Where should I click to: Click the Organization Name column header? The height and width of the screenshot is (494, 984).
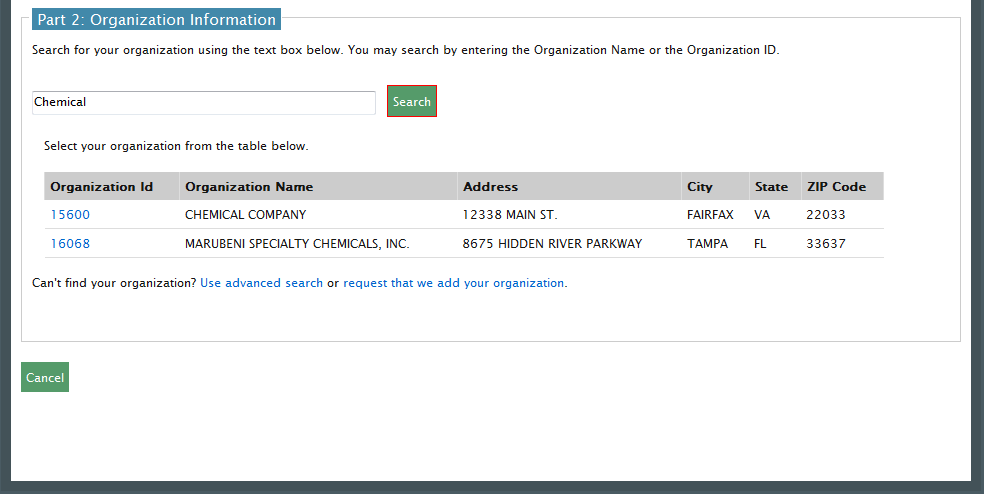coord(318,186)
